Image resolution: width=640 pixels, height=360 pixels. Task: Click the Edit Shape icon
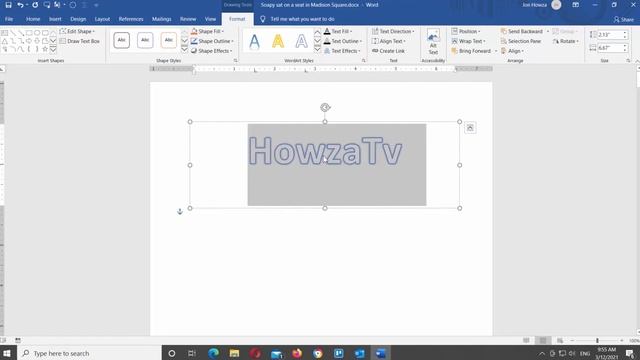click(x=62, y=31)
